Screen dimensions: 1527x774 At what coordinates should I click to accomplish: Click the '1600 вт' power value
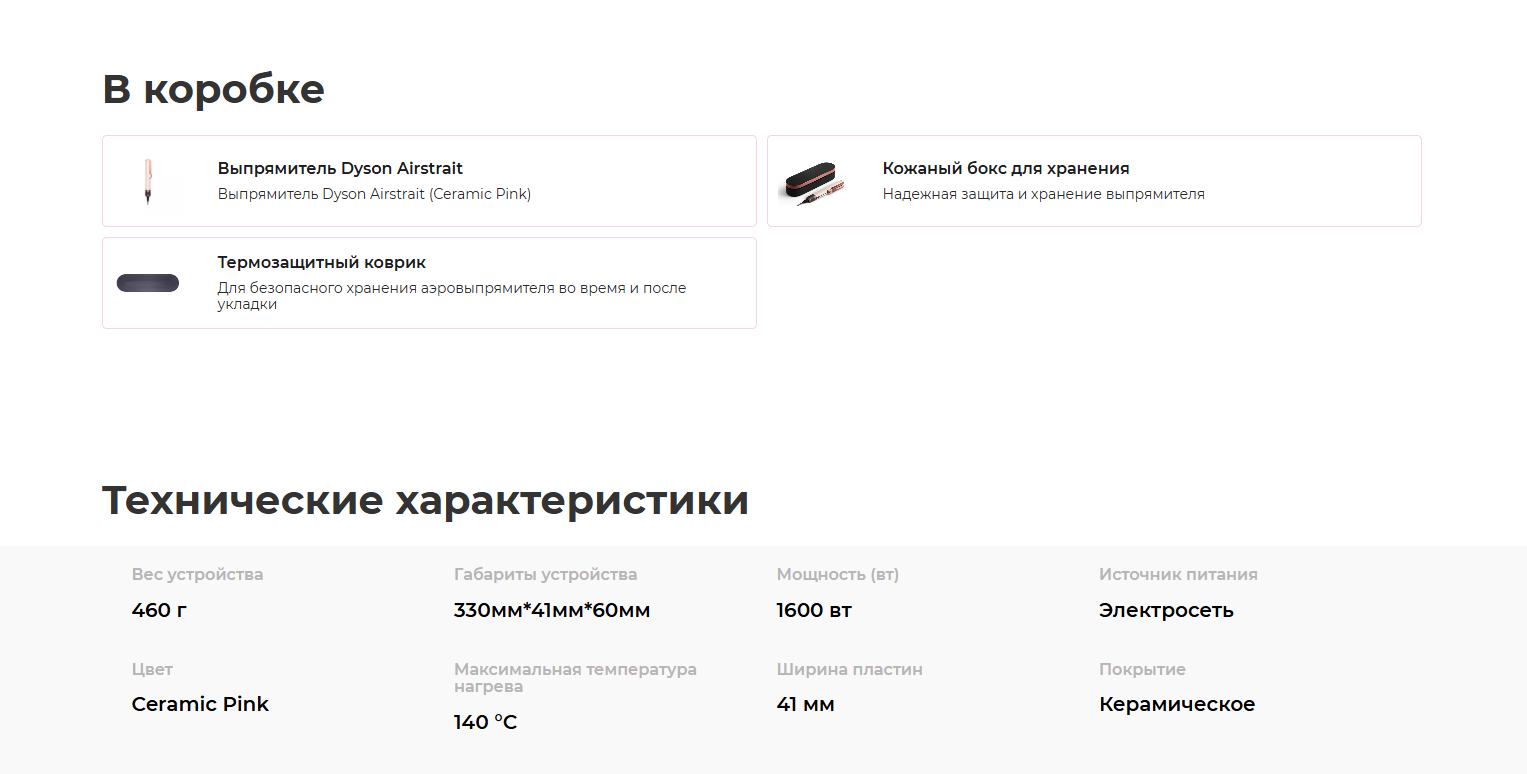813,610
